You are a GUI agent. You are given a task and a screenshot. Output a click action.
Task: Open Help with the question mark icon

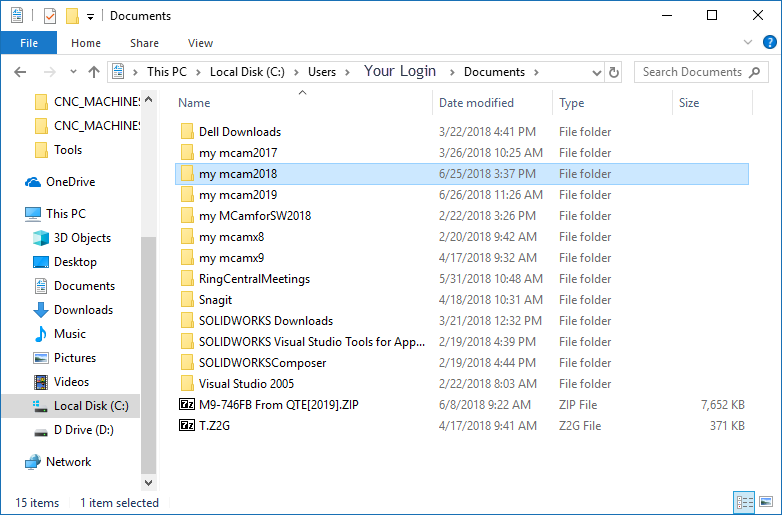click(770, 42)
